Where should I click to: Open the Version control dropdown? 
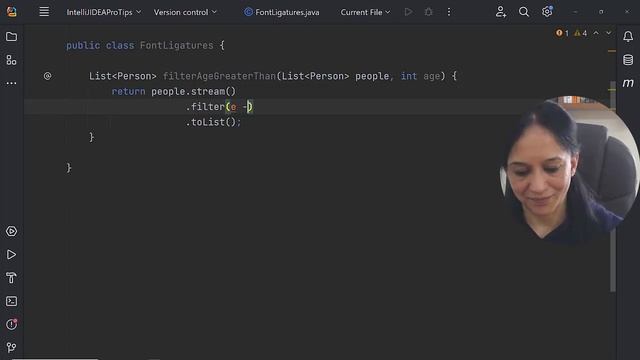(185, 12)
